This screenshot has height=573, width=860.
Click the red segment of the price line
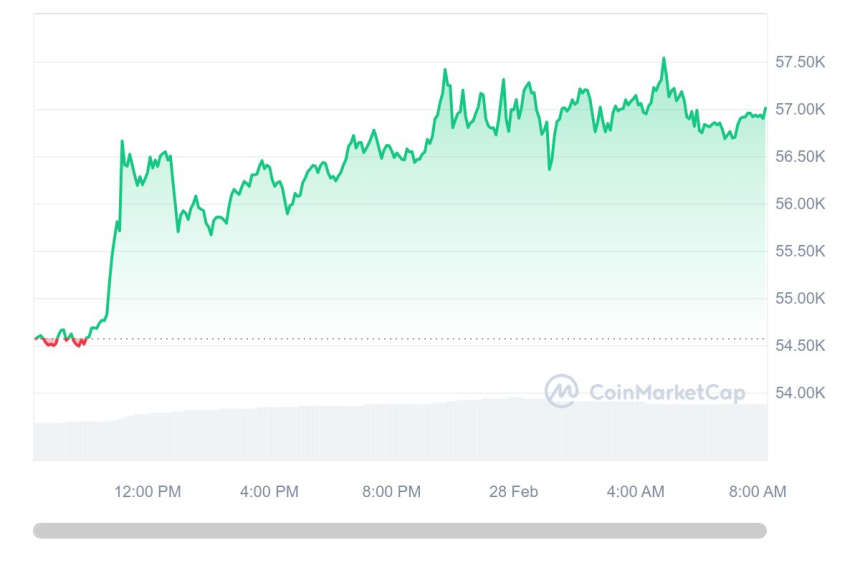51,343
